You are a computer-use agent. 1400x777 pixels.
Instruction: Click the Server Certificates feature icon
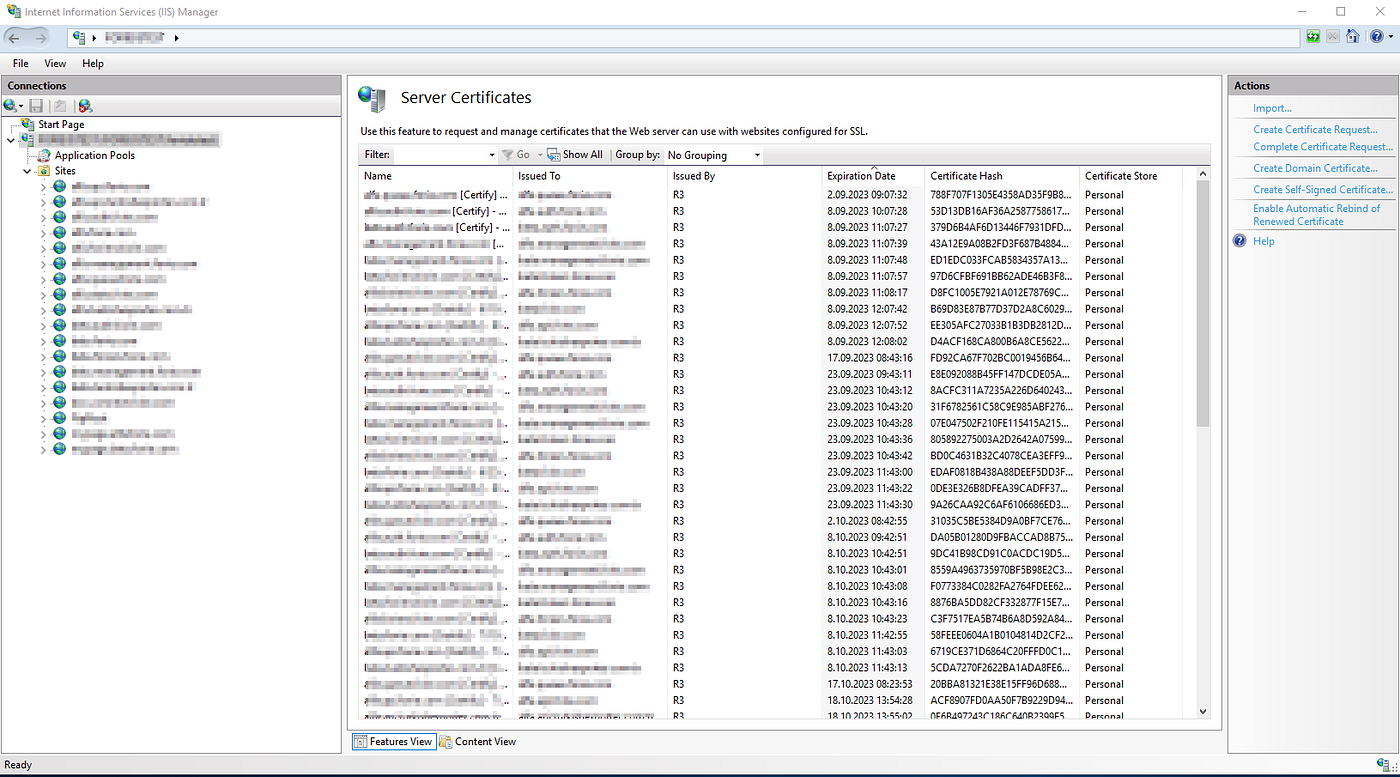[x=371, y=98]
